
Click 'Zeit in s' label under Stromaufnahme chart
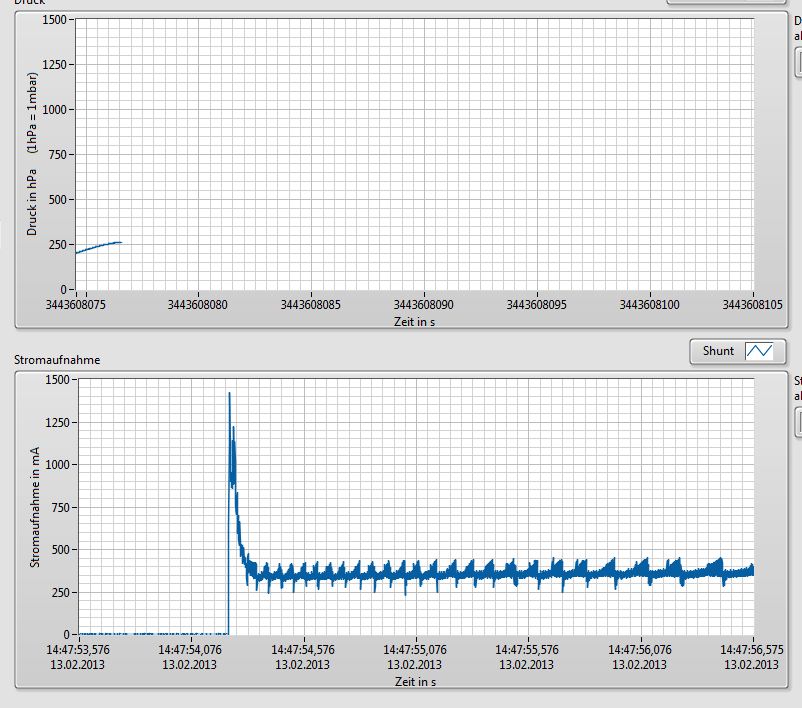coord(415,681)
